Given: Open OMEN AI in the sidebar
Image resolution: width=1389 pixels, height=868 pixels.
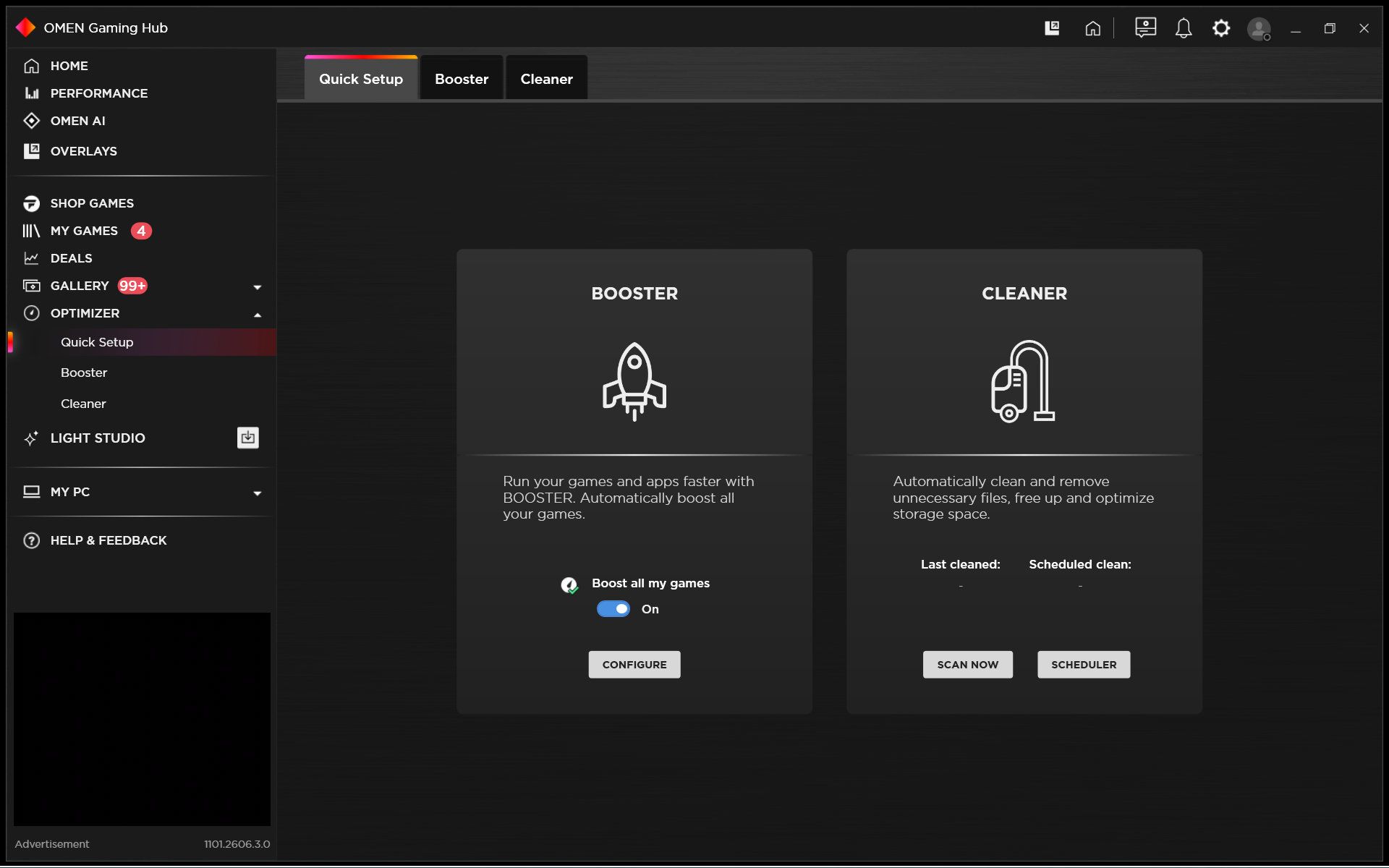Looking at the screenshot, I should (x=78, y=121).
